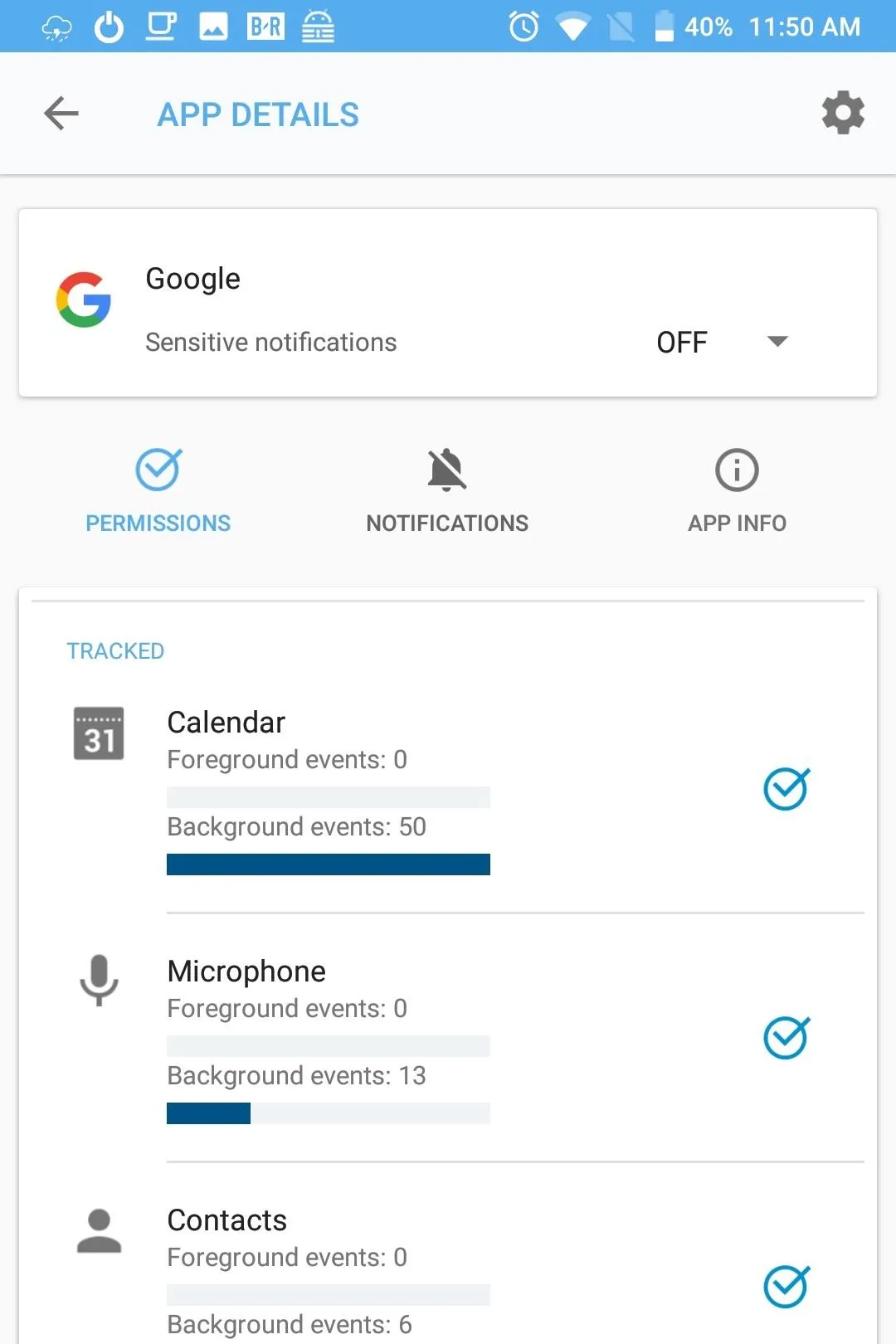This screenshot has width=896, height=1344.
Task: Tap the Calendar background events bar
Action: point(329,864)
